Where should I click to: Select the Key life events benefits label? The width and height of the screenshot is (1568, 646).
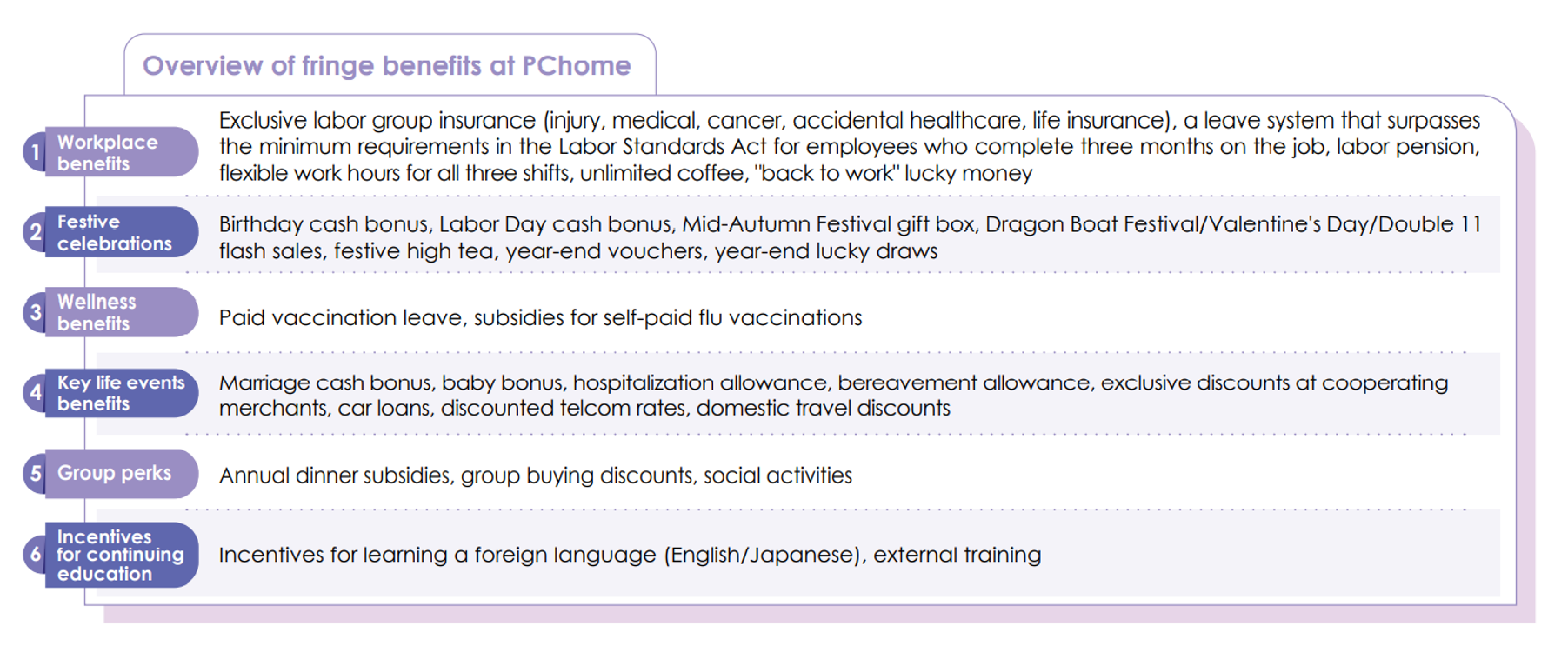point(122,393)
